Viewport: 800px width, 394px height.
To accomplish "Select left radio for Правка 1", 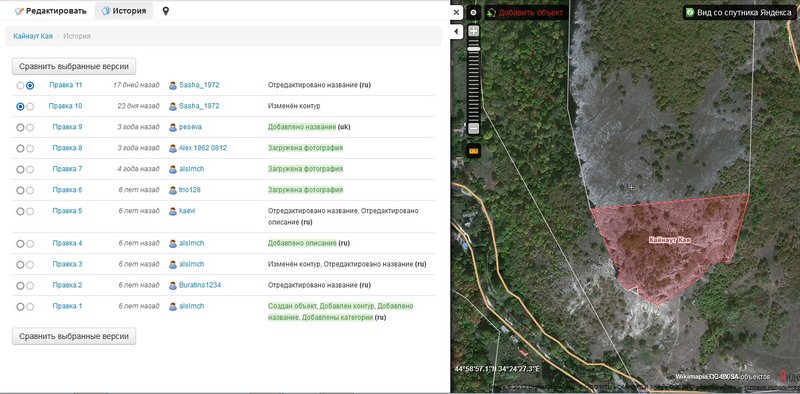I will pyautogui.click(x=20, y=307).
